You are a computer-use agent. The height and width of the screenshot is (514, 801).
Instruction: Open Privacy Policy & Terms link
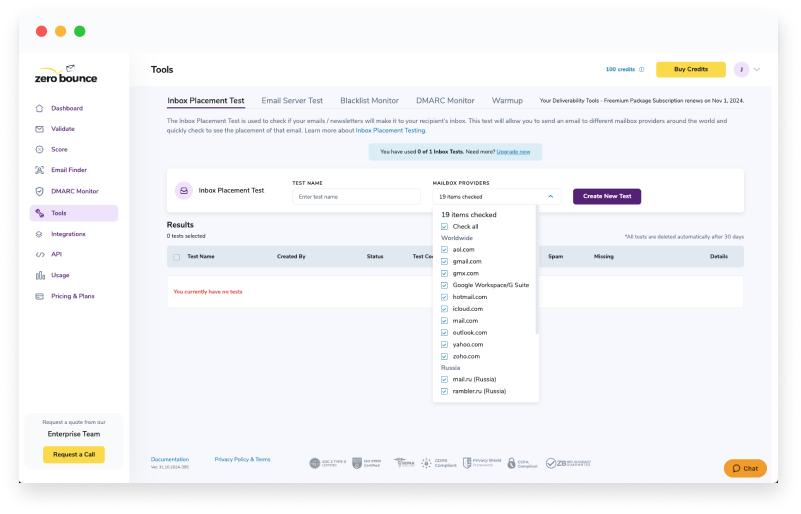(243, 460)
